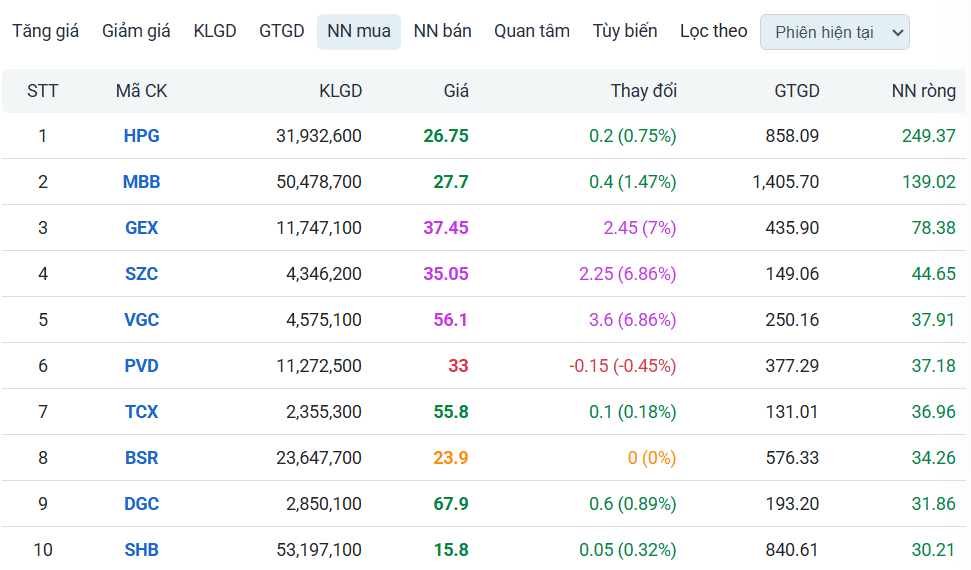The image size is (971, 570).
Task: Click the Mã CK column header
Action: click(x=141, y=91)
